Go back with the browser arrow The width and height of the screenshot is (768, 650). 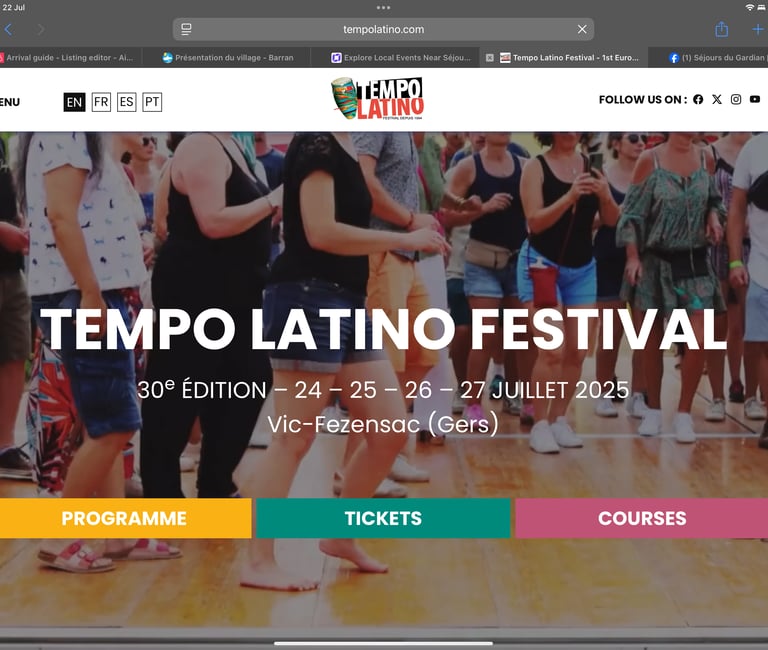[8, 29]
